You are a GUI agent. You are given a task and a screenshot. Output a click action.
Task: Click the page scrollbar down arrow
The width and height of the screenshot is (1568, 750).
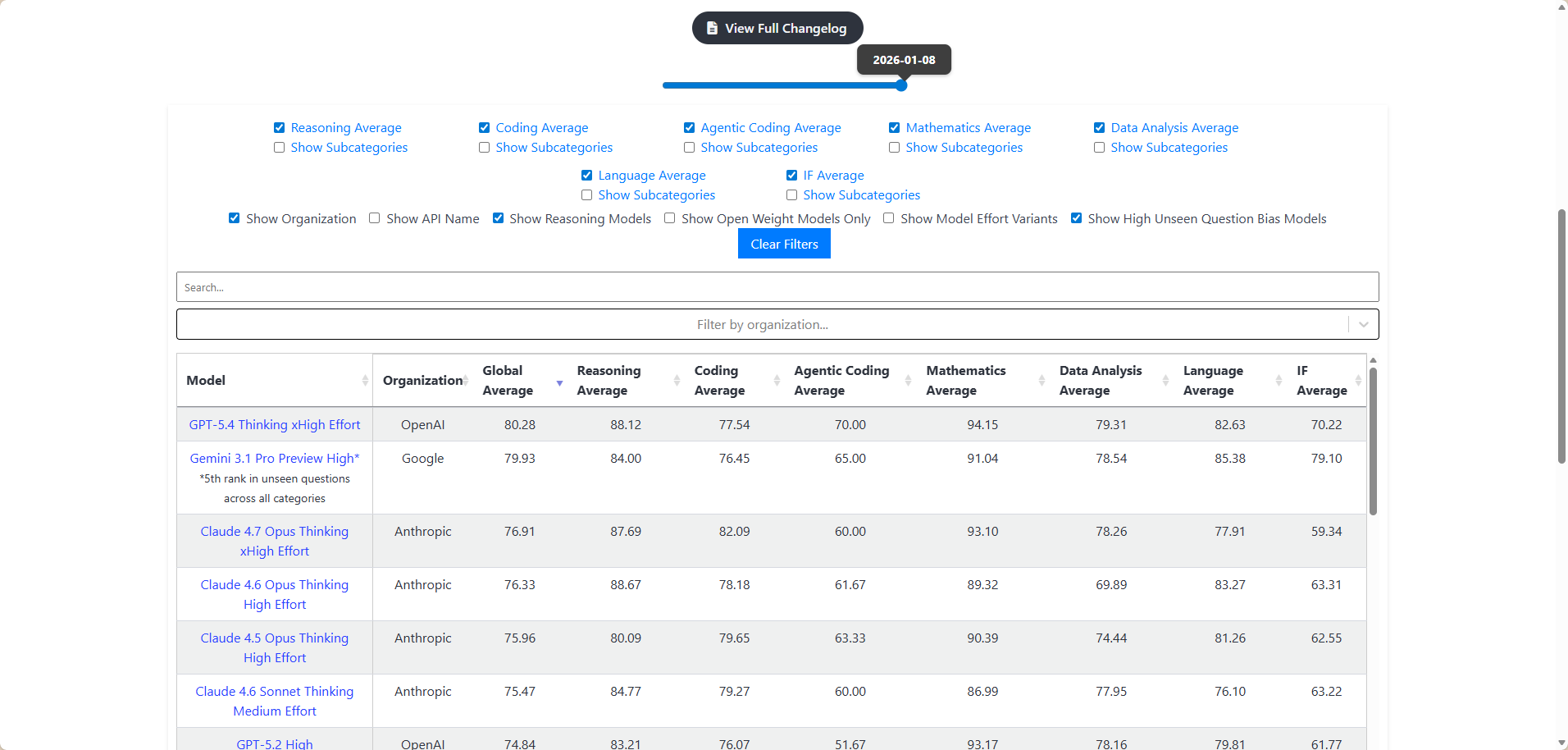[x=1561, y=743]
